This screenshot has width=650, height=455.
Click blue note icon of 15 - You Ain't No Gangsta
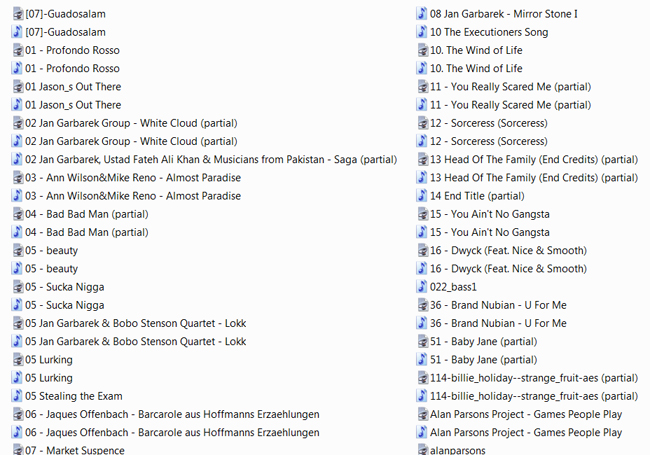[422, 232]
